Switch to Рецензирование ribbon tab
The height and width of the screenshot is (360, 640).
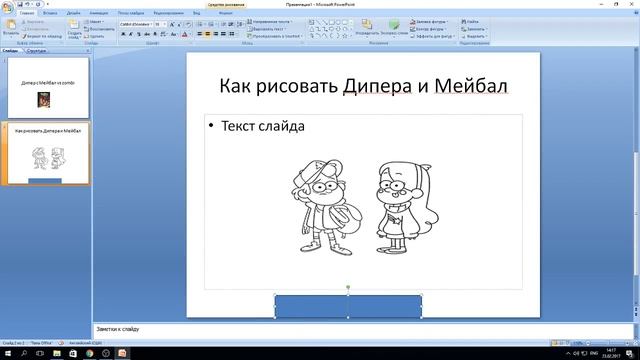pyautogui.click(x=169, y=13)
